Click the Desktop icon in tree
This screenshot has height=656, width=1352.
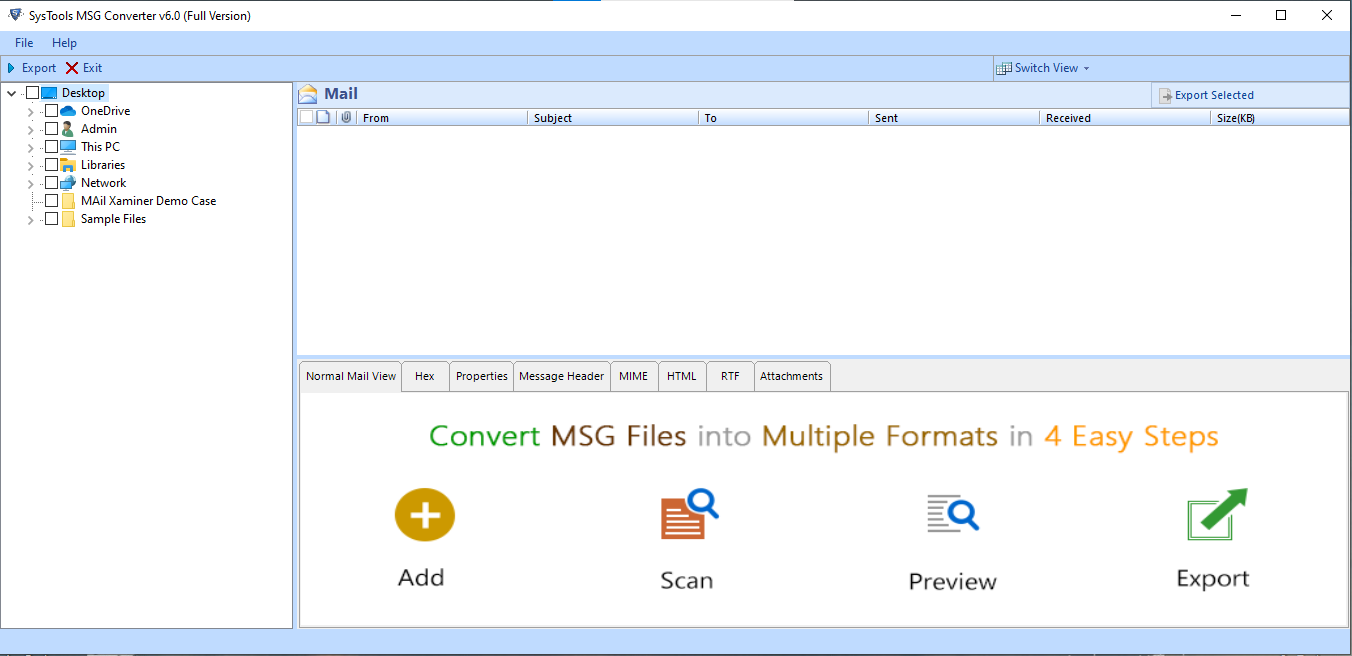point(49,93)
